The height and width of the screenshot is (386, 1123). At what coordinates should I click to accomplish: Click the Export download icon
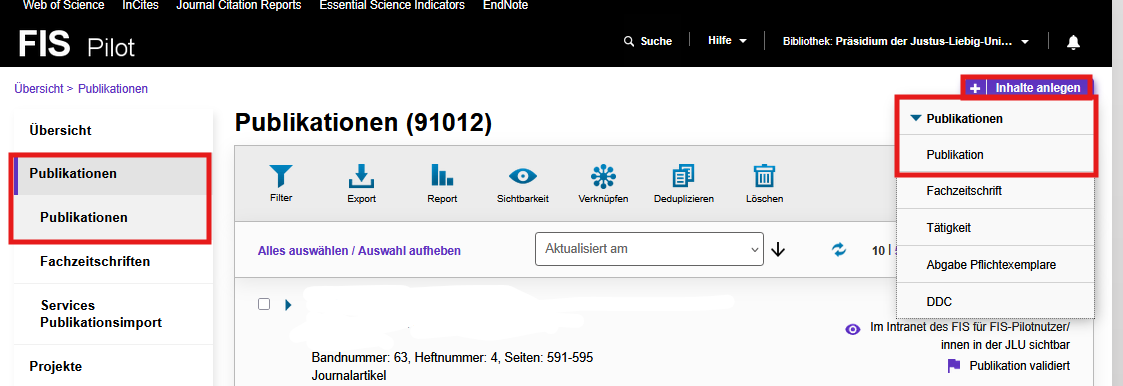362,176
